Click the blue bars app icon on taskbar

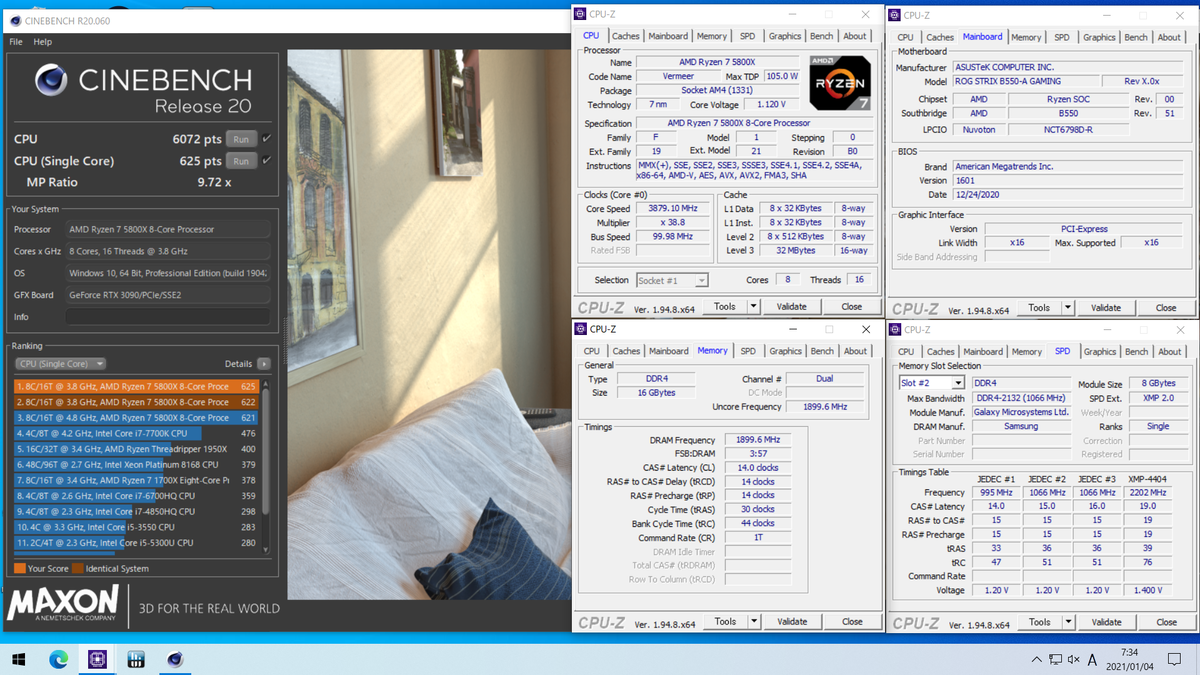[136, 659]
